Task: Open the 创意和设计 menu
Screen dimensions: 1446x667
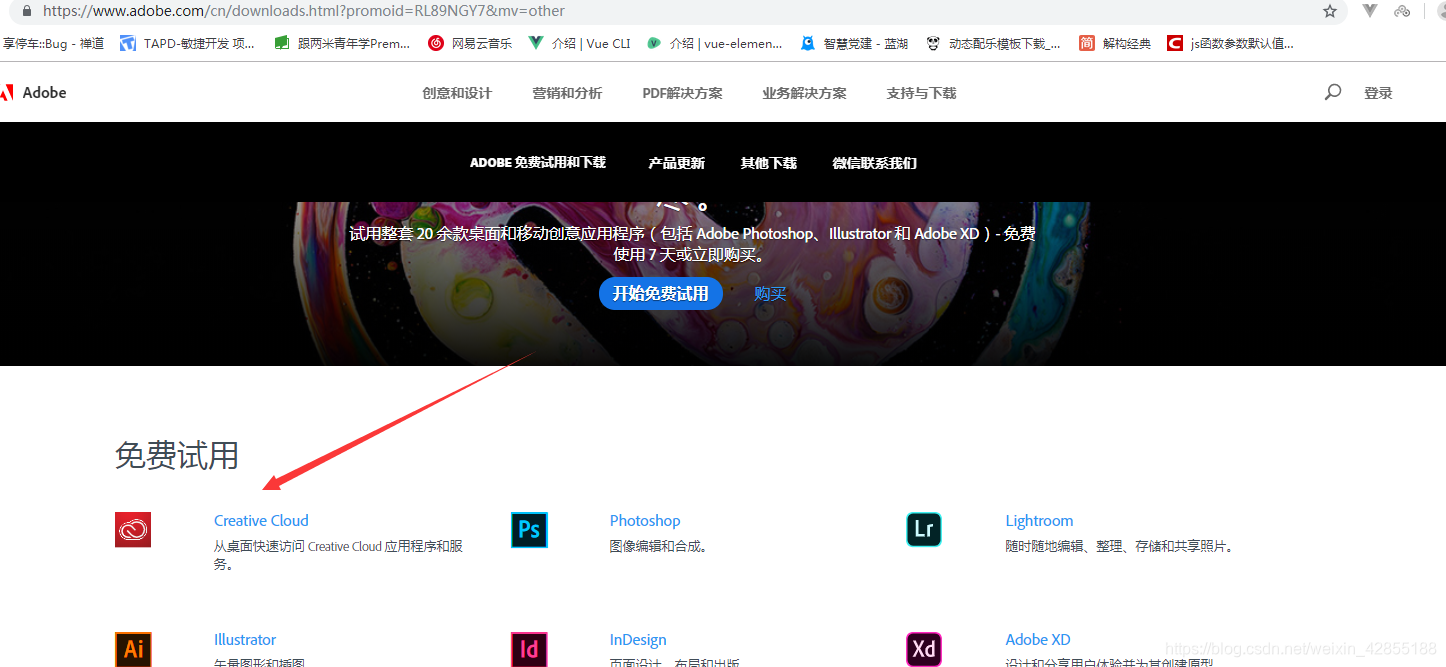Action: coord(457,93)
